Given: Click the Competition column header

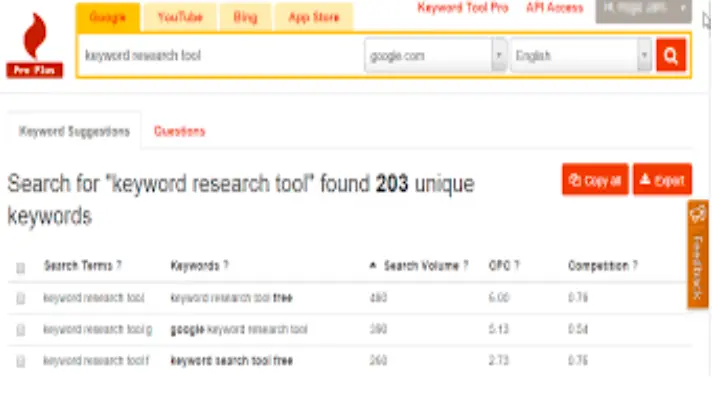Looking at the screenshot, I should (603, 266).
